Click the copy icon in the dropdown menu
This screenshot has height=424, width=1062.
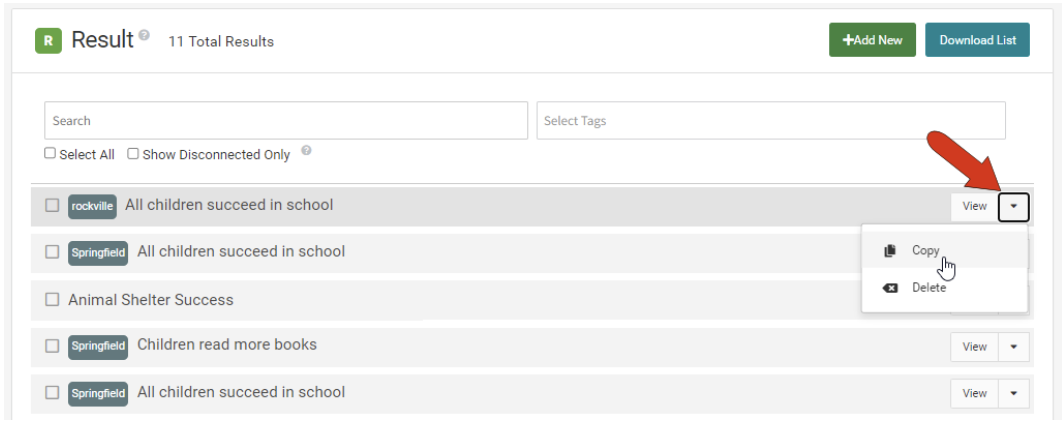pos(890,251)
